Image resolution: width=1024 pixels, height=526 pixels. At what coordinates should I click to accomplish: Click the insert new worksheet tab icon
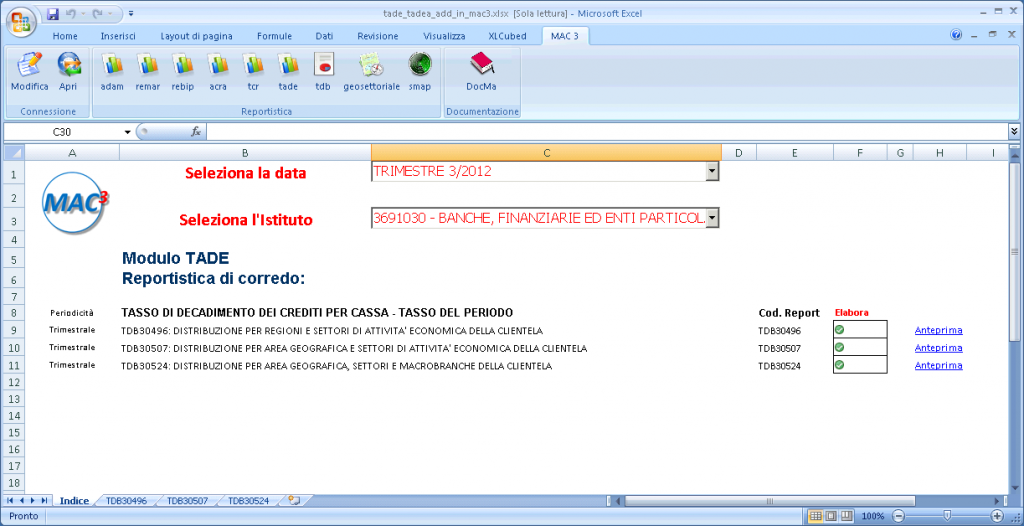click(x=294, y=501)
